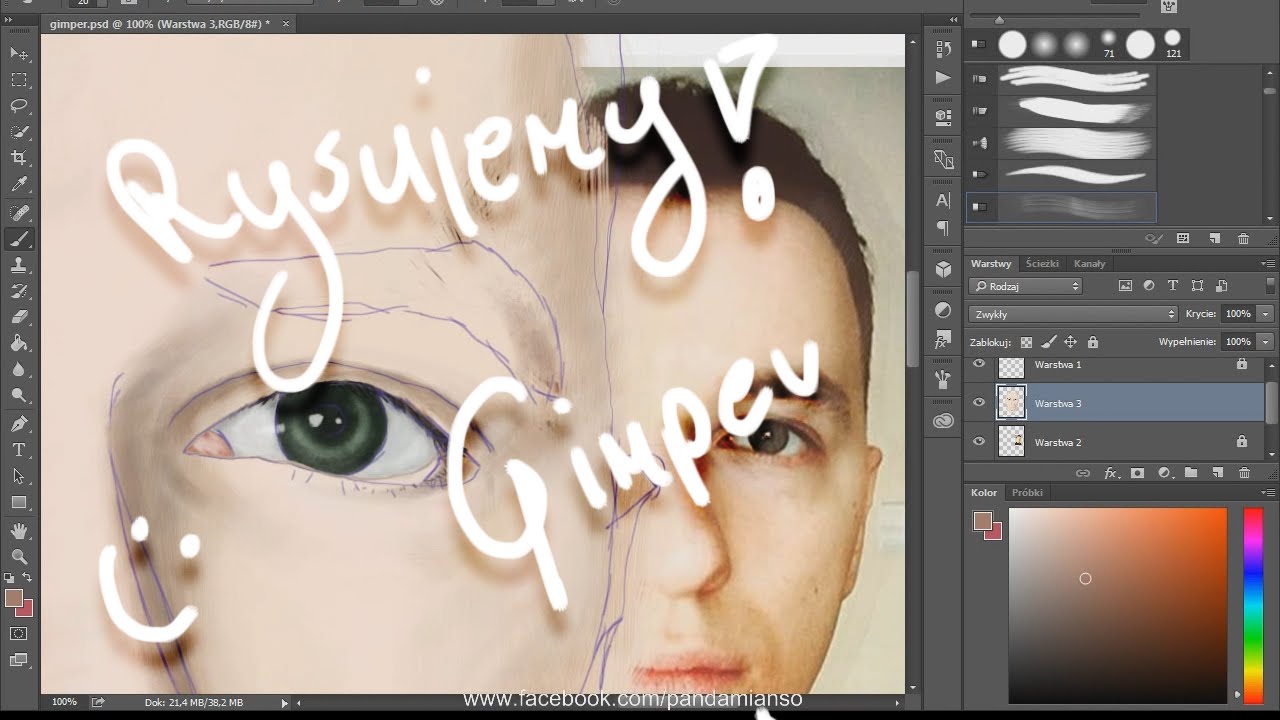
Task: Create a new layer group
Action: tap(1191, 473)
